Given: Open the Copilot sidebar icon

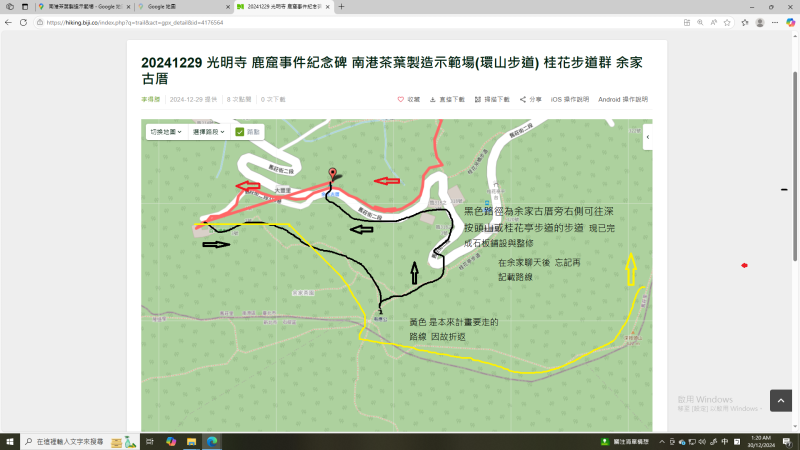Looking at the screenshot, I should [x=790, y=22].
